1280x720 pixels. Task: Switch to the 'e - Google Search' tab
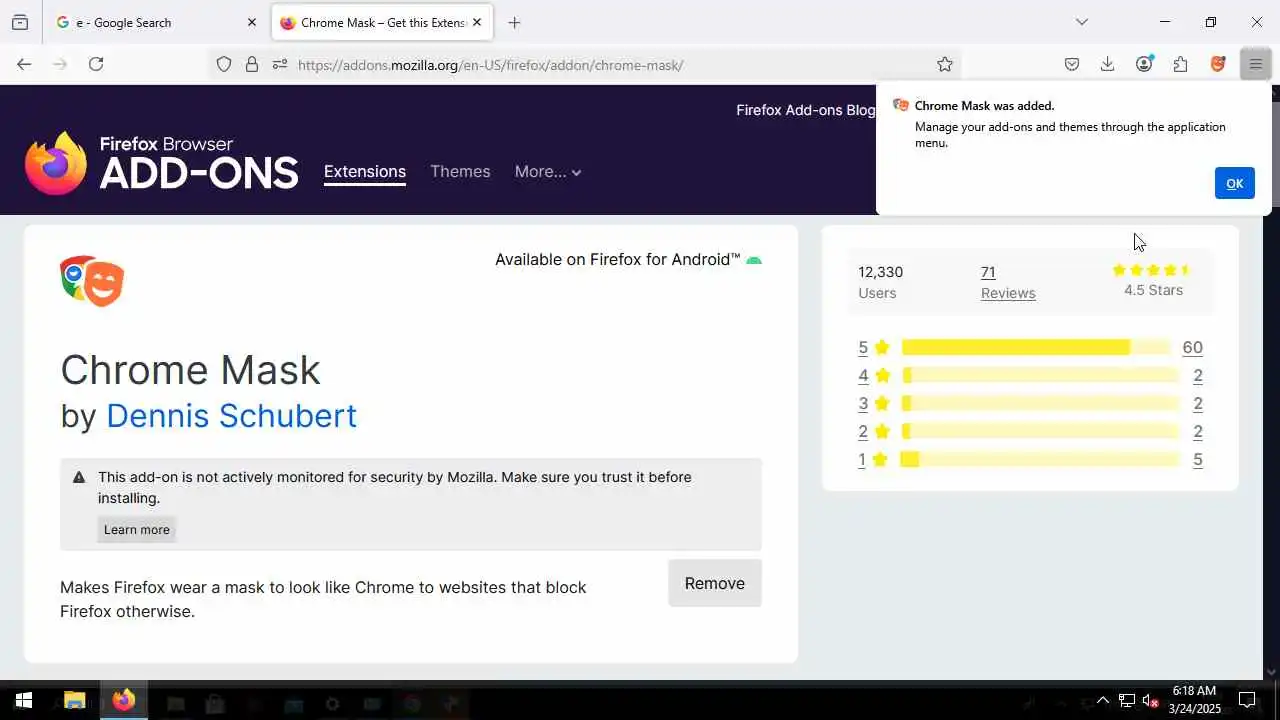click(x=155, y=22)
